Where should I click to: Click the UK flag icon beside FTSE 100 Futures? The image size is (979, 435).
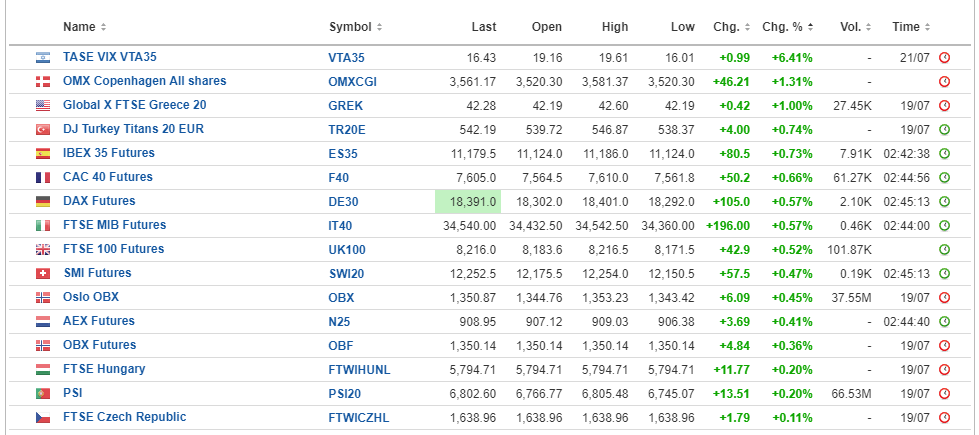[42, 250]
